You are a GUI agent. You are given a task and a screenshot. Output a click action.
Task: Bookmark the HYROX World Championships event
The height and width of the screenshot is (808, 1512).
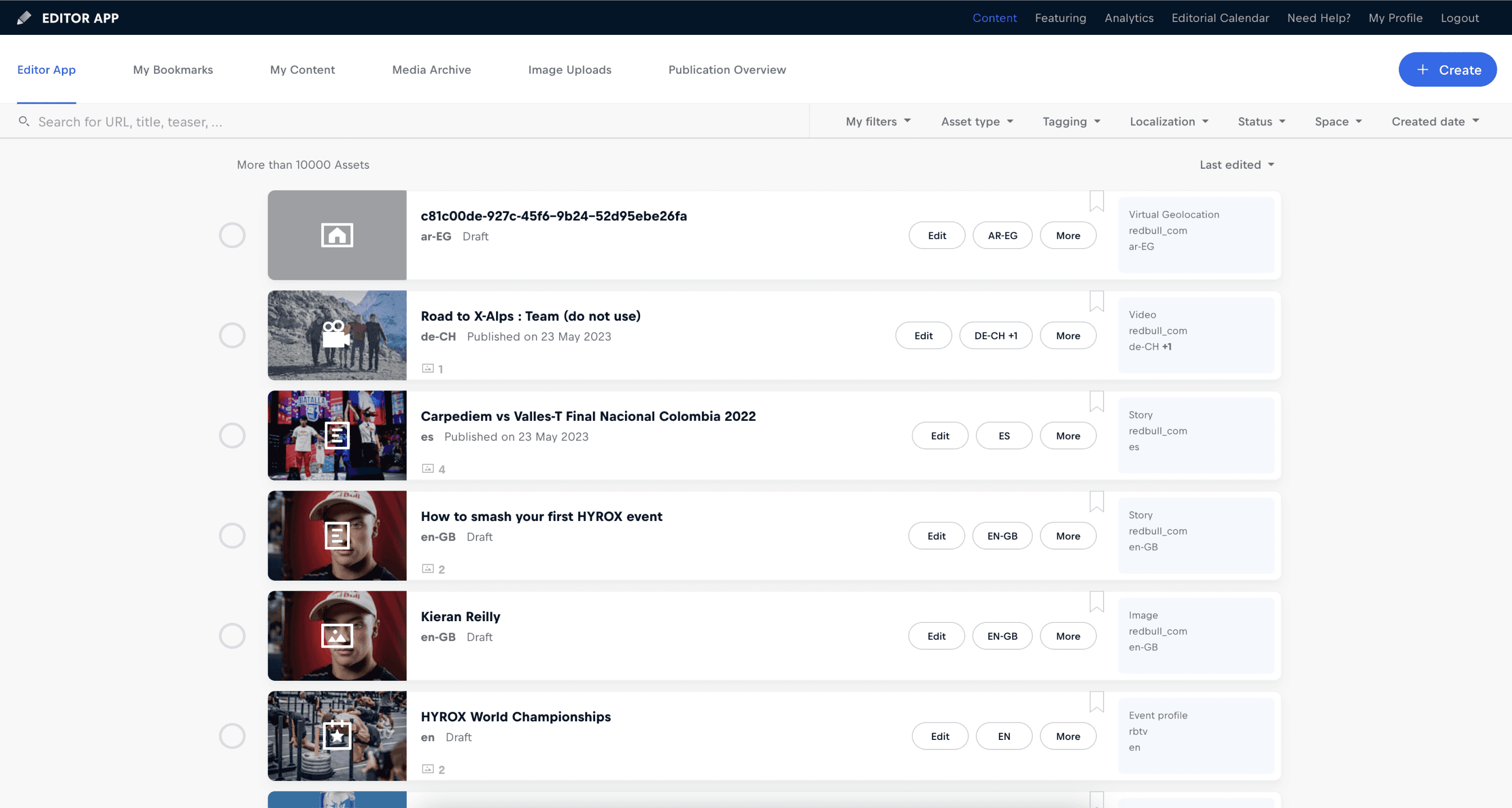pyautogui.click(x=1096, y=702)
